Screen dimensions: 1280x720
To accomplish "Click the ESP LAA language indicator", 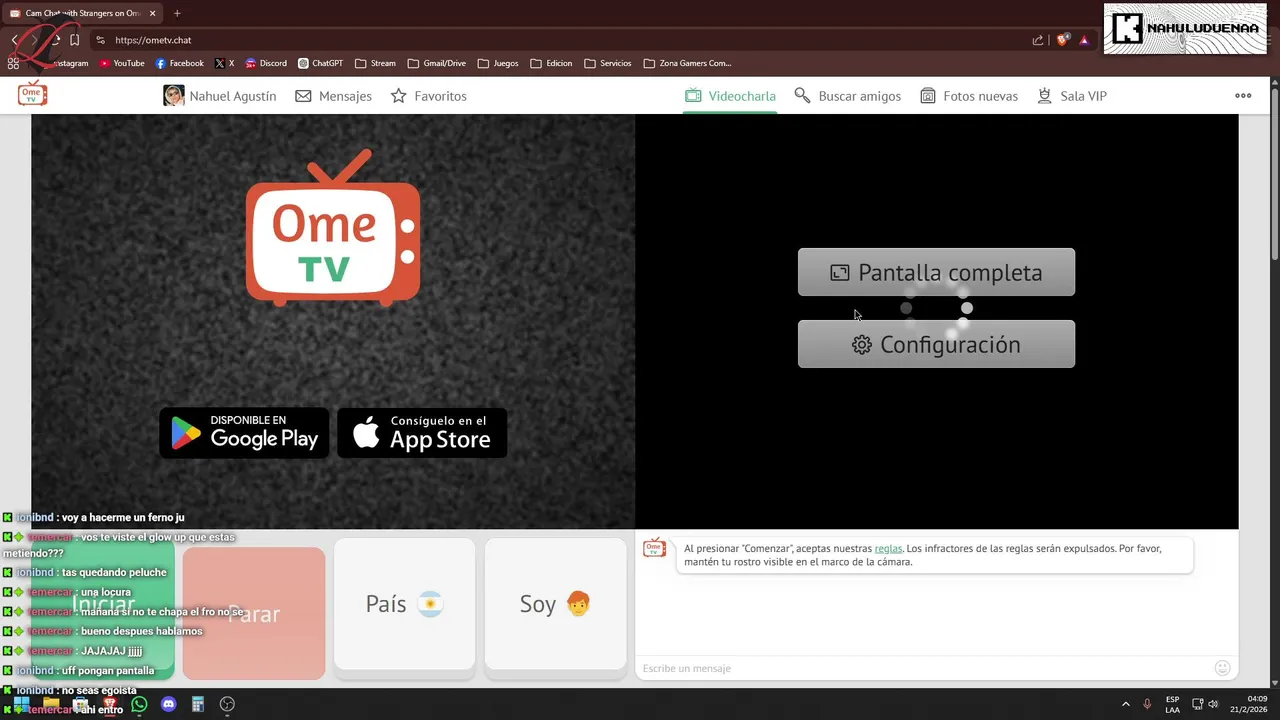I will coord(1172,704).
